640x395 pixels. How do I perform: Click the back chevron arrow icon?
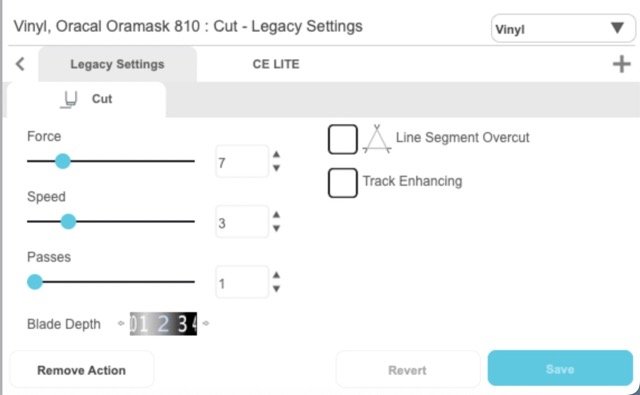pyautogui.click(x=20, y=64)
